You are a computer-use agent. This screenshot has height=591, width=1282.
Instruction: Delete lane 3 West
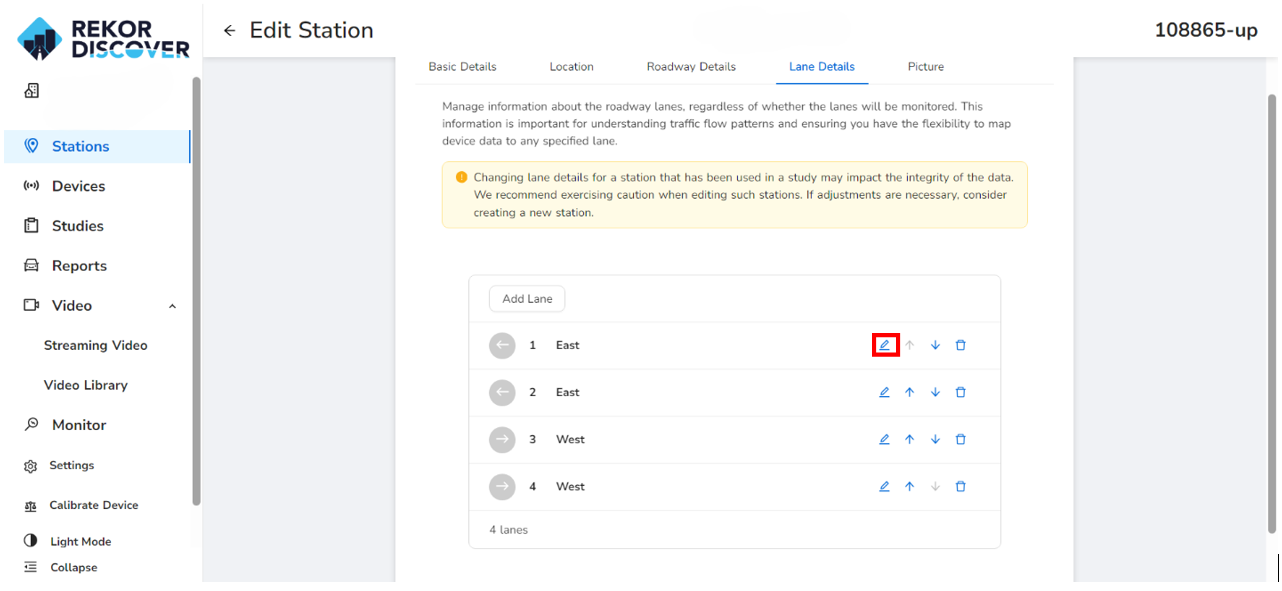[960, 439]
